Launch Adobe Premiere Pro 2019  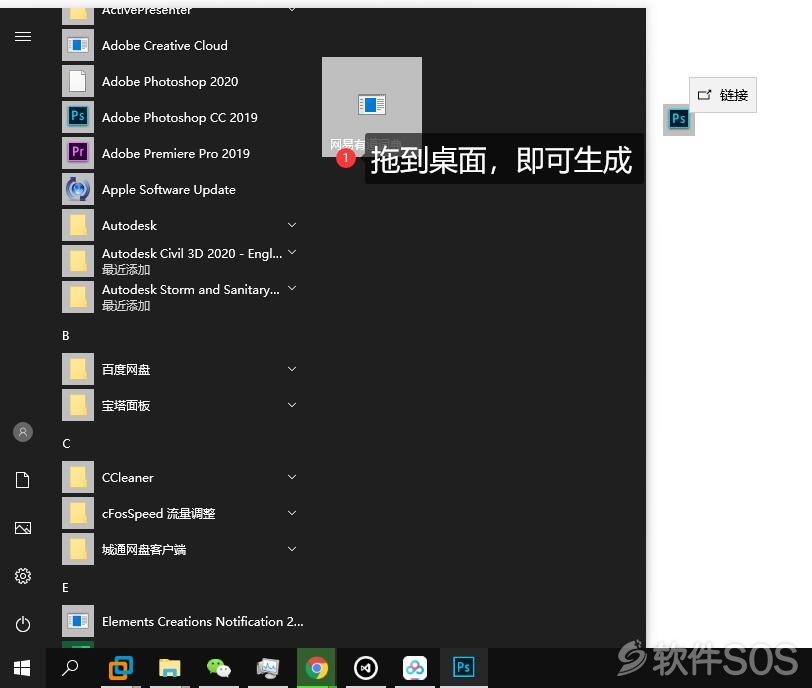(181, 153)
